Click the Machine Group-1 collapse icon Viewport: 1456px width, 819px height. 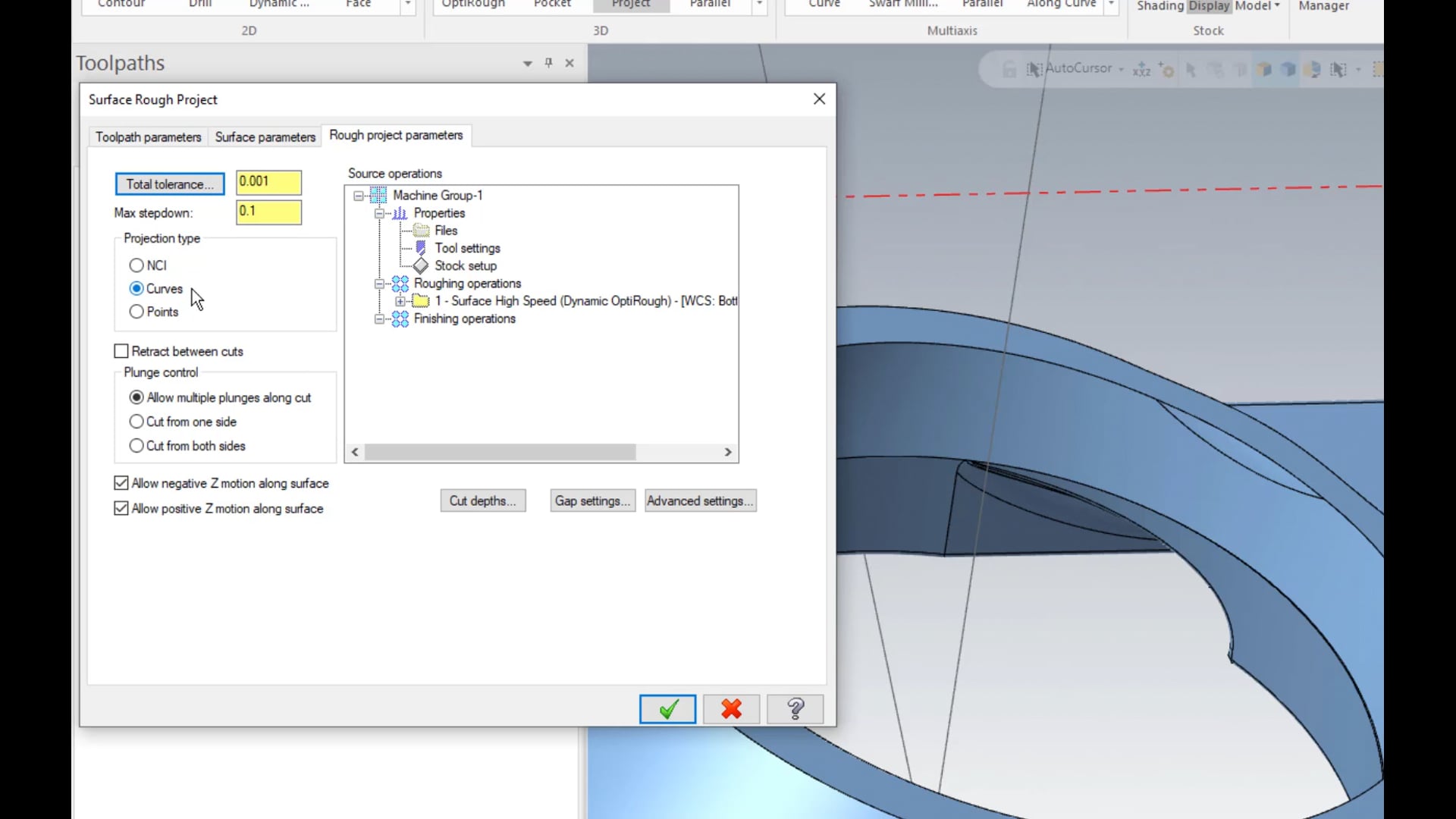pyautogui.click(x=358, y=195)
